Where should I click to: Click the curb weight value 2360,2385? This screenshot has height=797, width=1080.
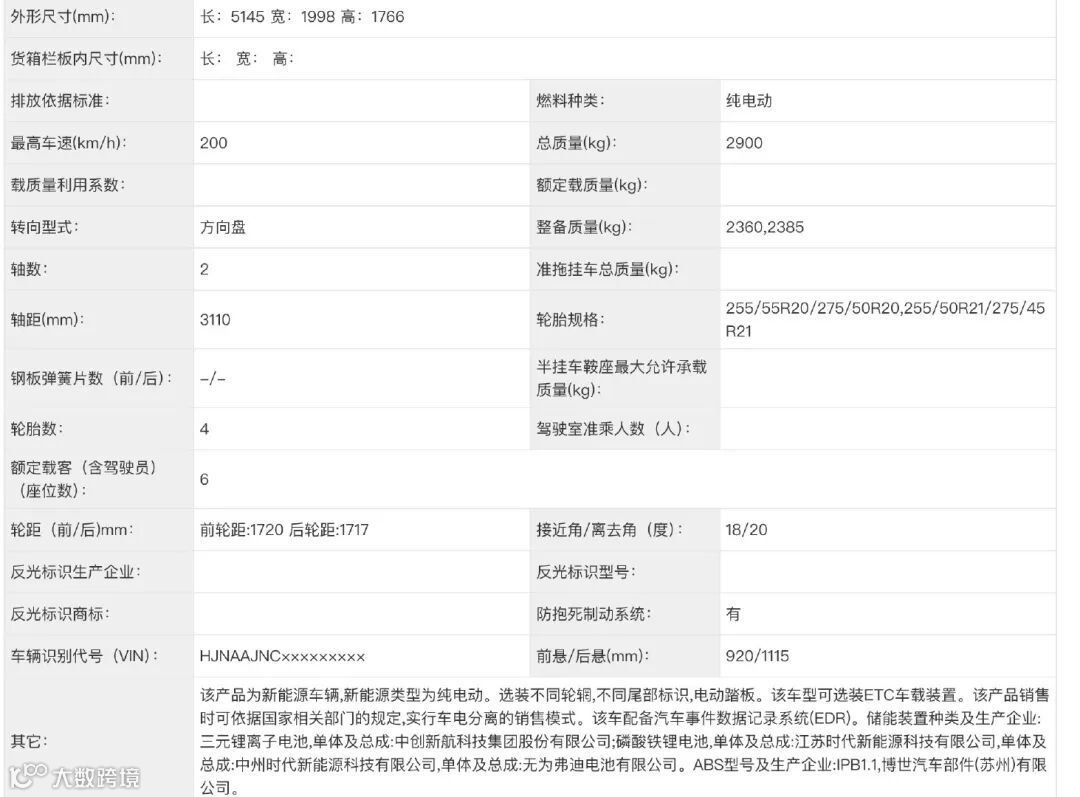tap(765, 227)
